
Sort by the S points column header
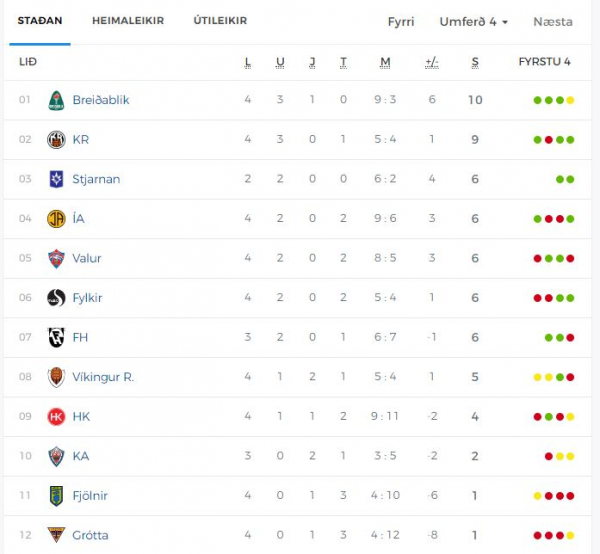click(475, 62)
